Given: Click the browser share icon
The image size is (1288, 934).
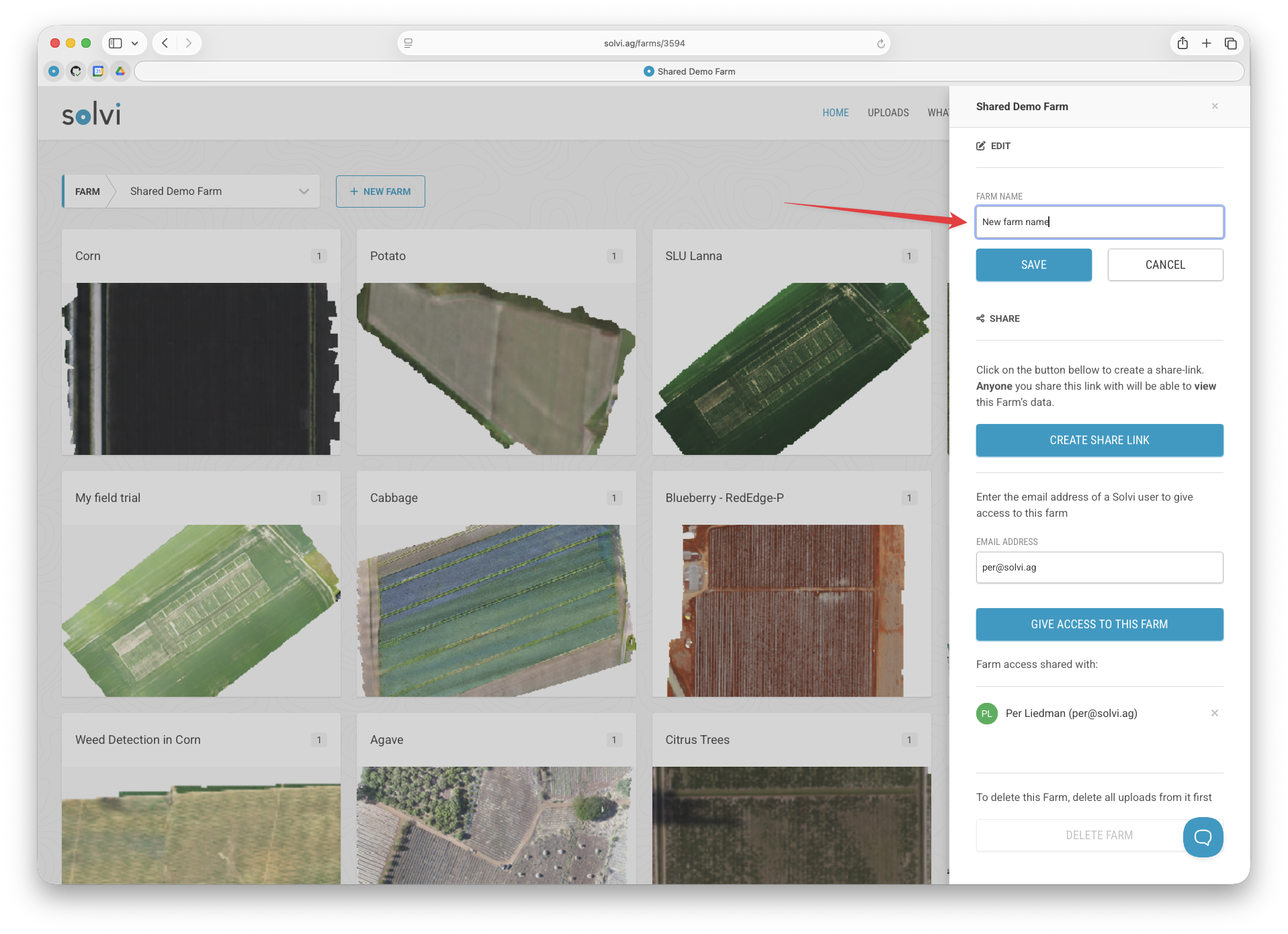Looking at the screenshot, I should 1183,43.
